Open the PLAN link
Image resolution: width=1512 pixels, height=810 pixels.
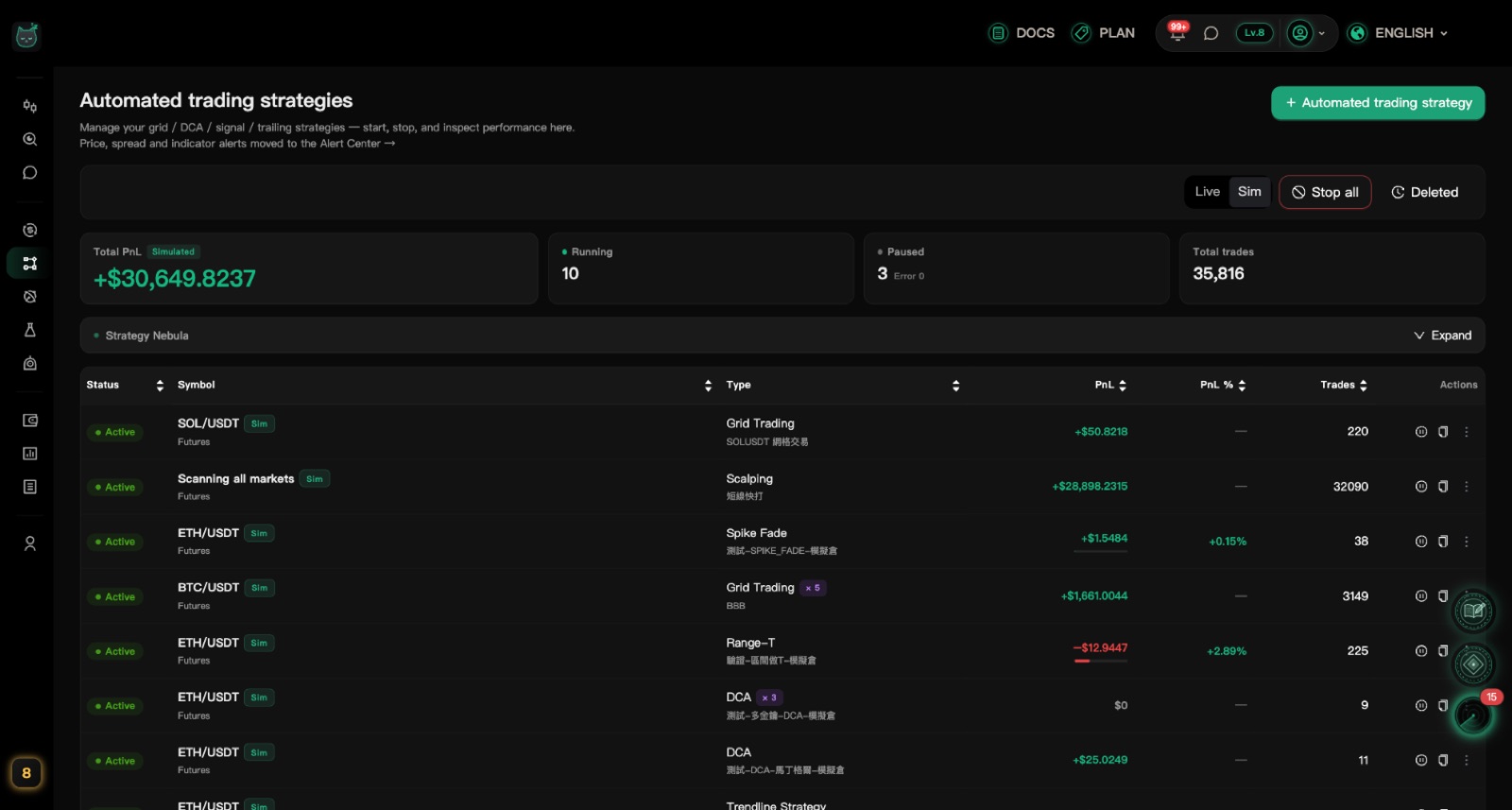pyautogui.click(x=1103, y=33)
